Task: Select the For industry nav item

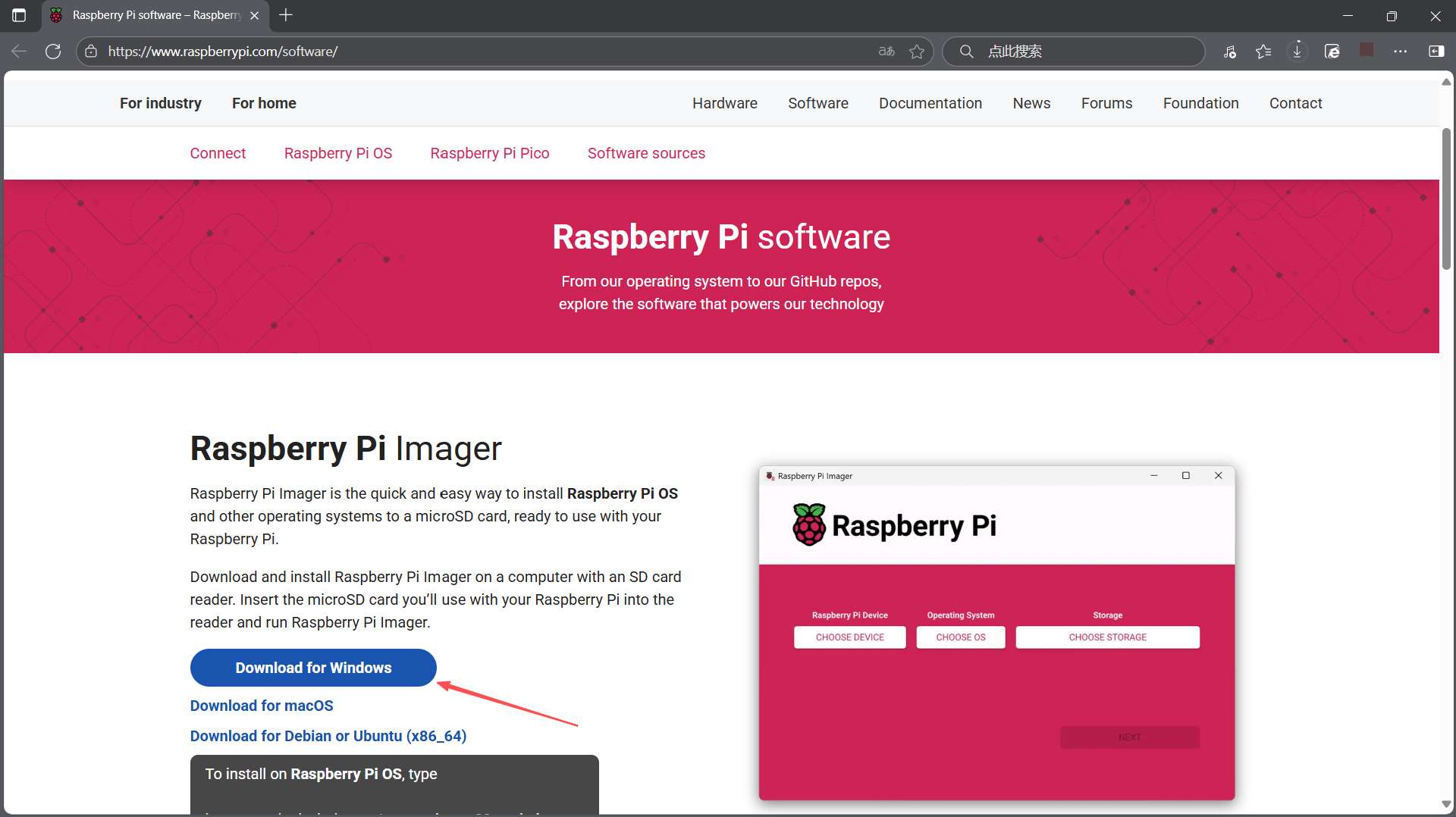Action: [x=161, y=103]
